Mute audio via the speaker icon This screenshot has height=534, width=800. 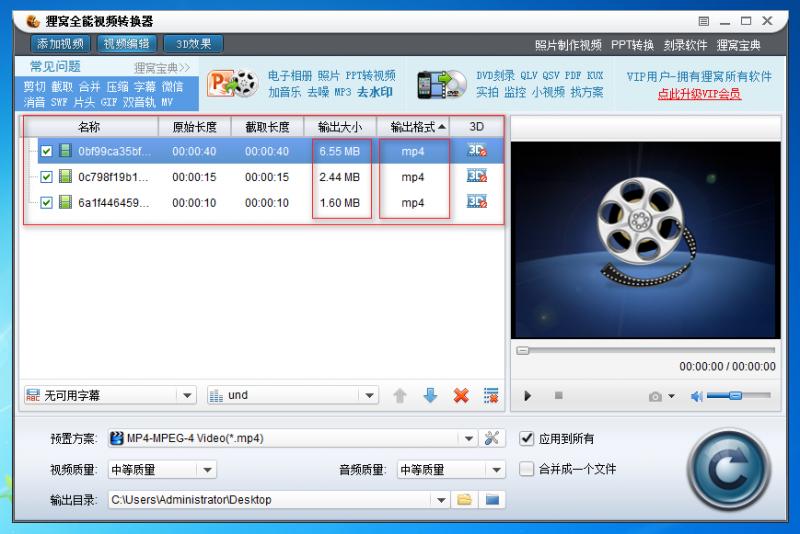coord(696,396)
